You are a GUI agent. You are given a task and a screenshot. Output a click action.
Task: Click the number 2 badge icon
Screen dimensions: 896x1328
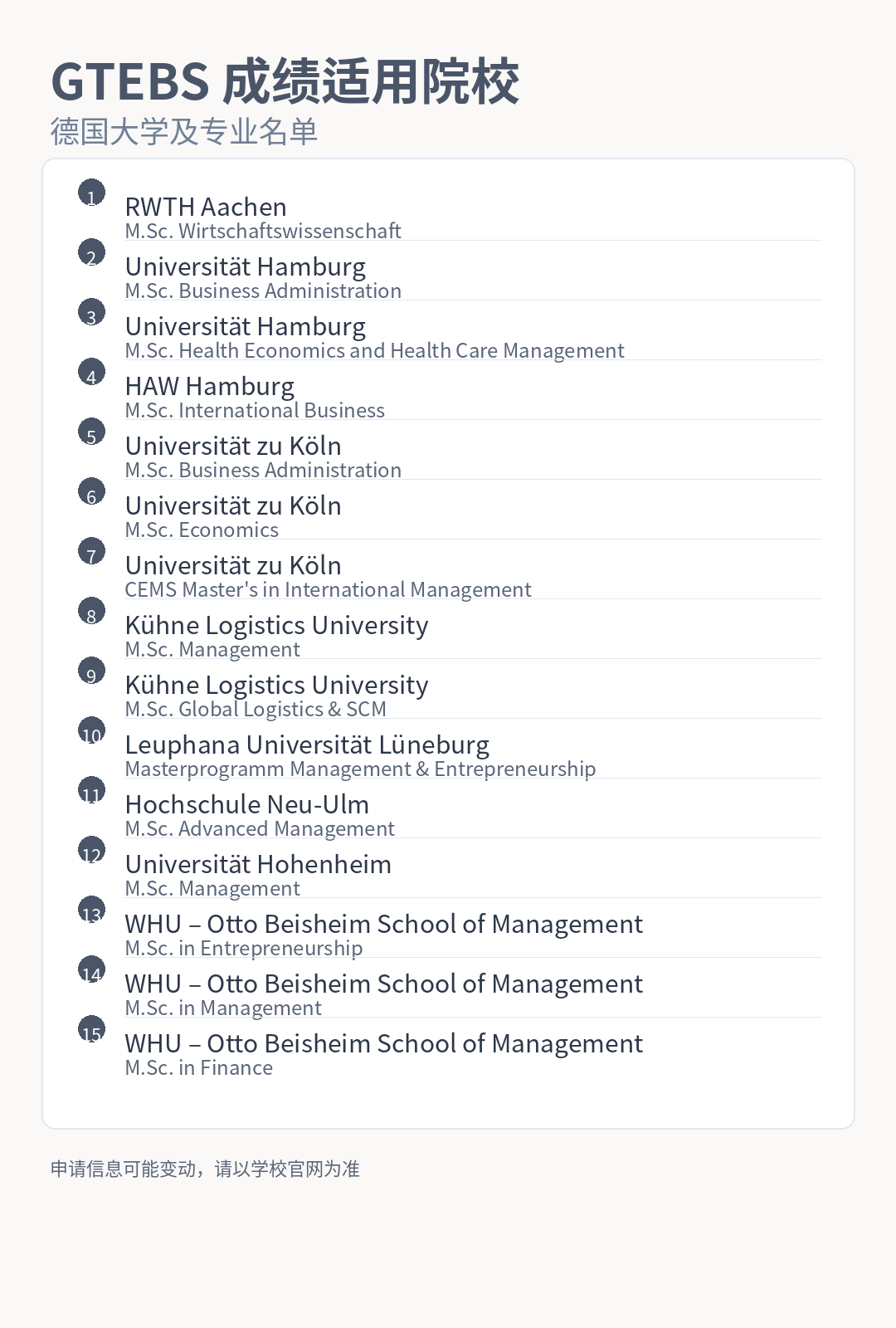[x=91, y=252]
